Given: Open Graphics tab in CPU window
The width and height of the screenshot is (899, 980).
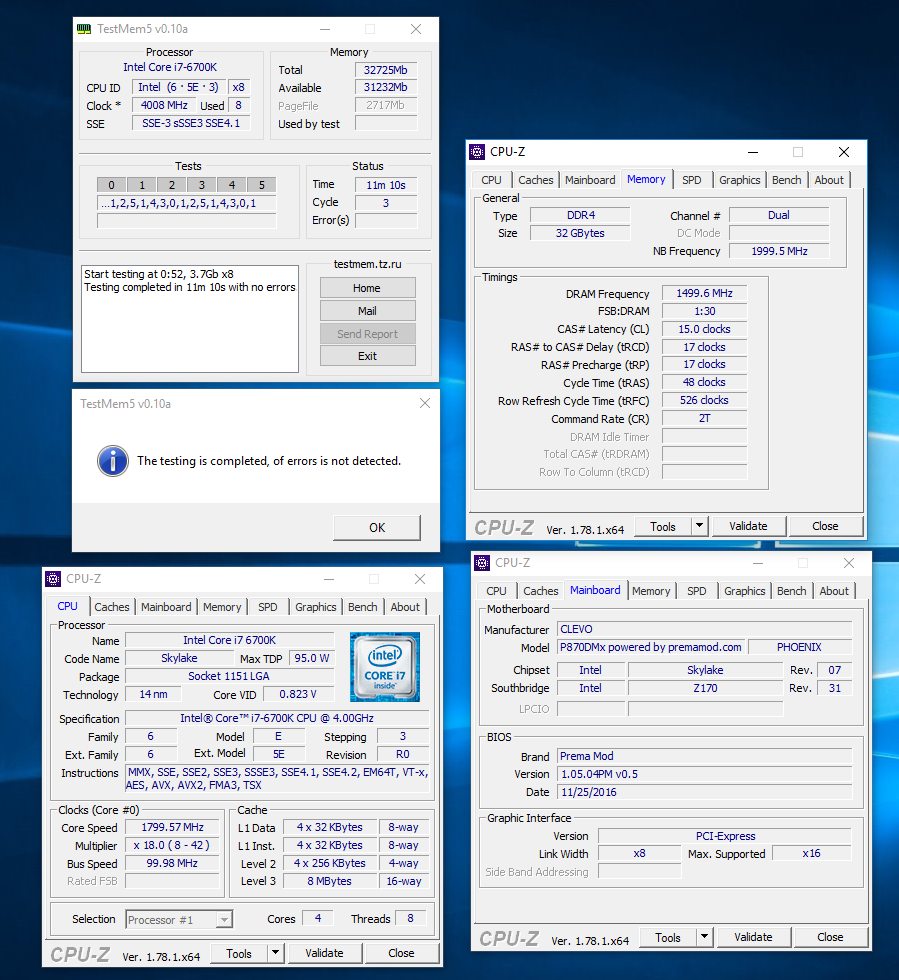Looking at the screenshot, I should click(x=316, y=607).
